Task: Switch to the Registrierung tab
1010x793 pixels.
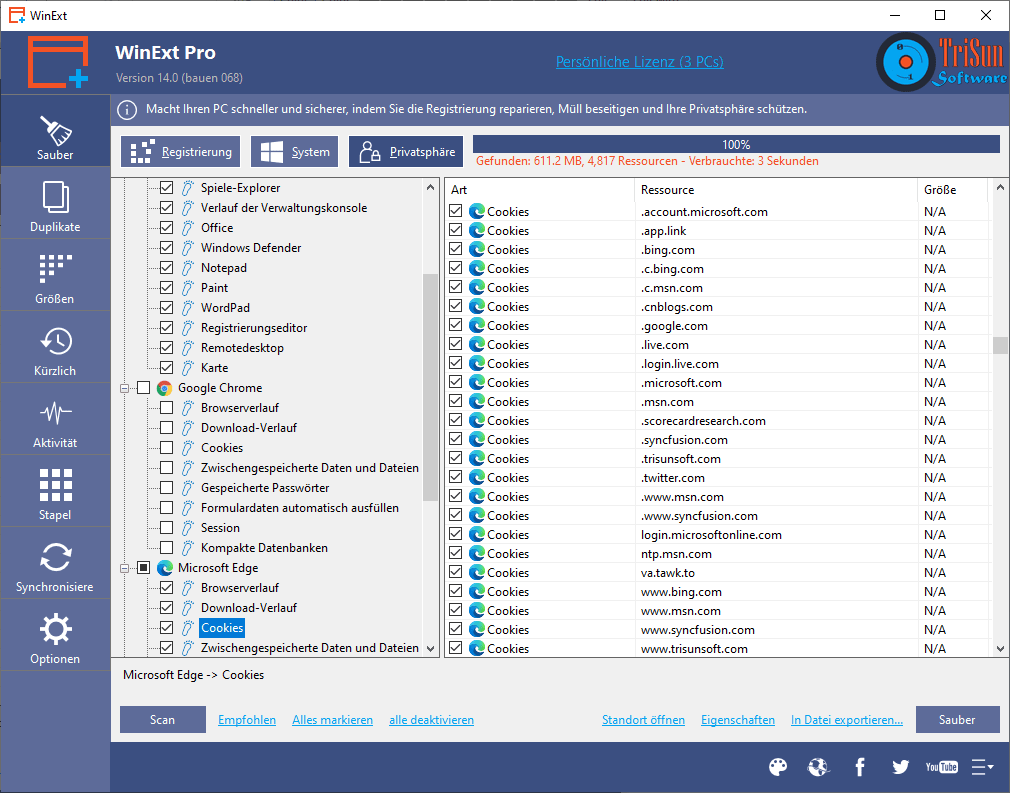Action: pos(180,151)
